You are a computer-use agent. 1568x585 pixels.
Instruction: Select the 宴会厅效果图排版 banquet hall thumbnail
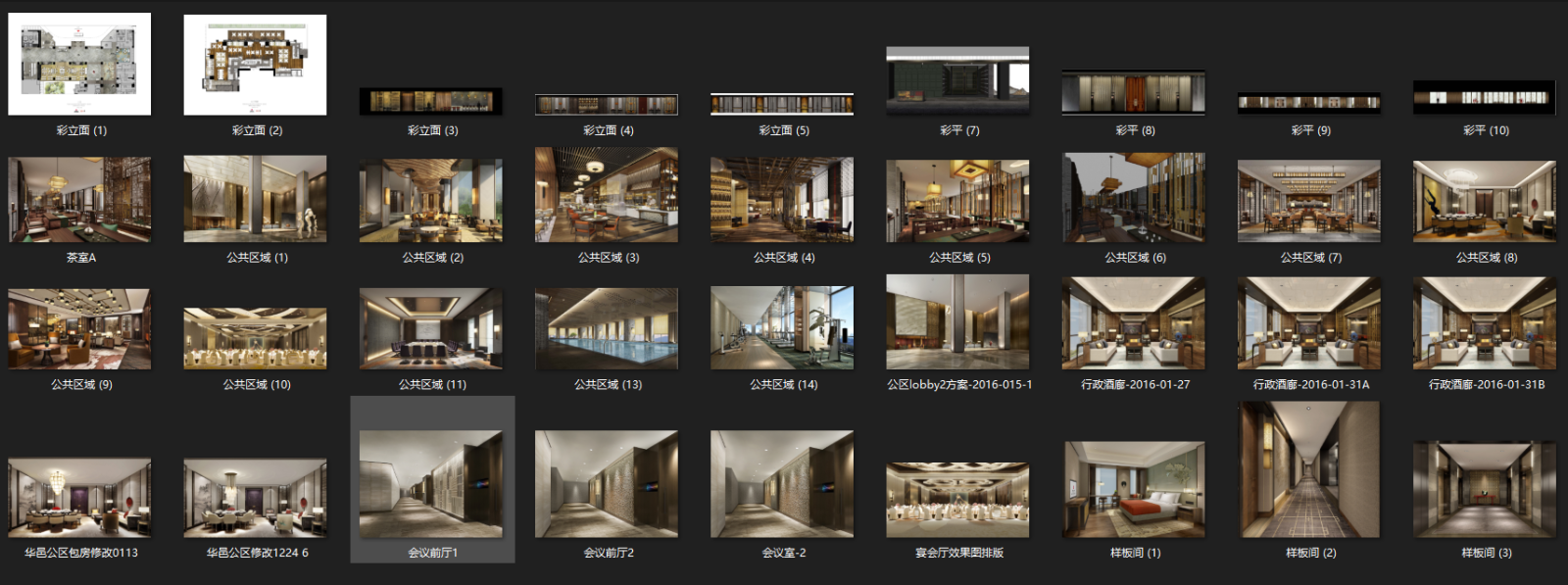957,501
